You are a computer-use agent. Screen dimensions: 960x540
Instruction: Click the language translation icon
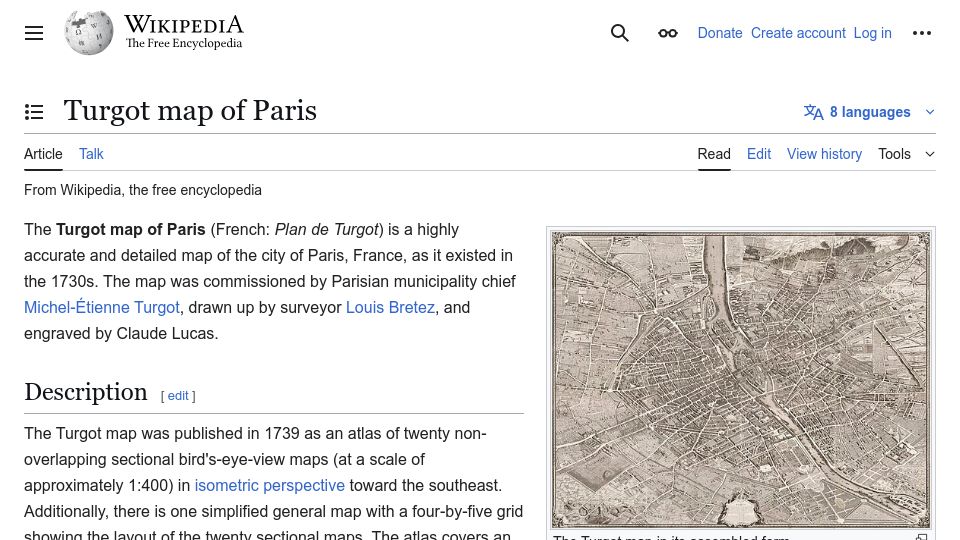coord(814,112)
